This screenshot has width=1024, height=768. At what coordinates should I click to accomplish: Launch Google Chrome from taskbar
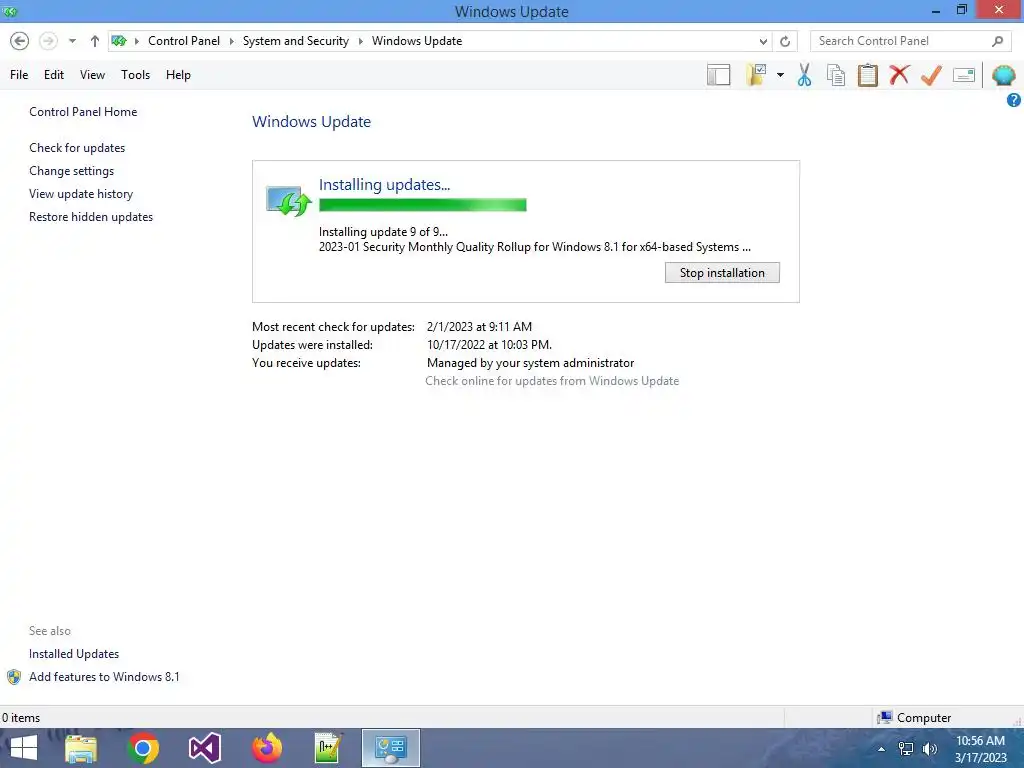click(143, 748)
